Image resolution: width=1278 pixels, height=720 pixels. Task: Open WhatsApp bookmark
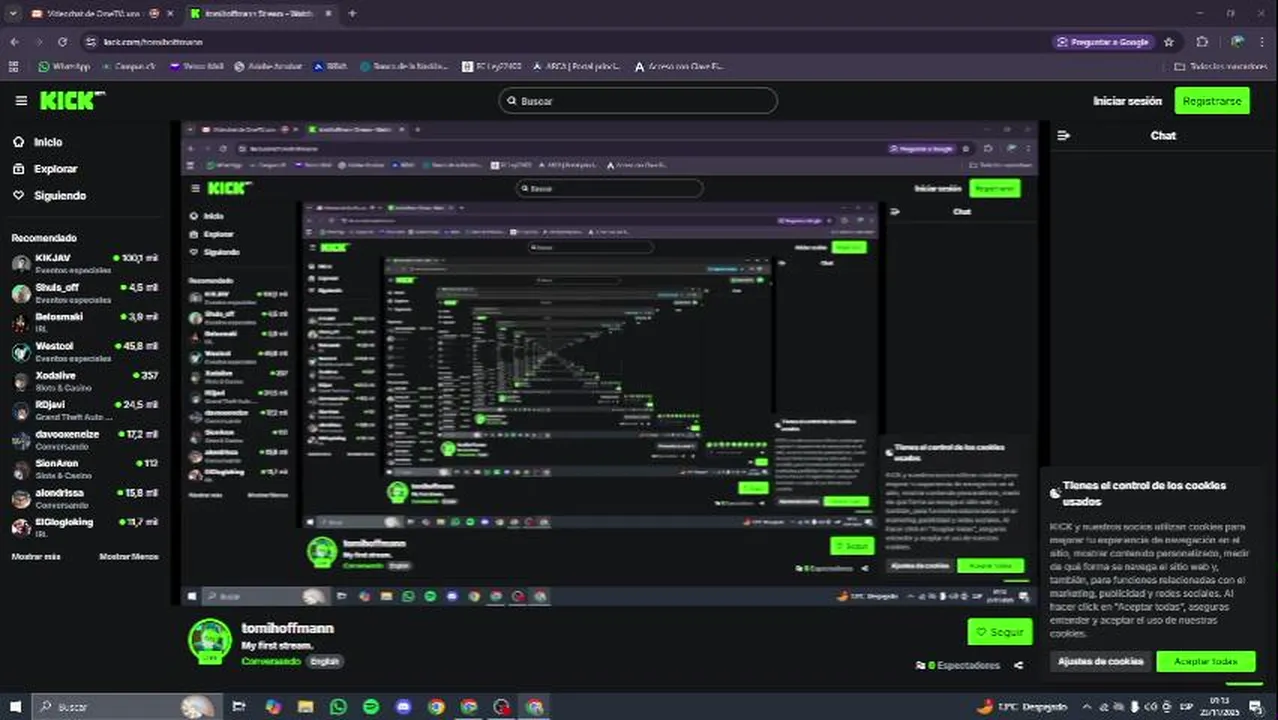pos(64,67)
